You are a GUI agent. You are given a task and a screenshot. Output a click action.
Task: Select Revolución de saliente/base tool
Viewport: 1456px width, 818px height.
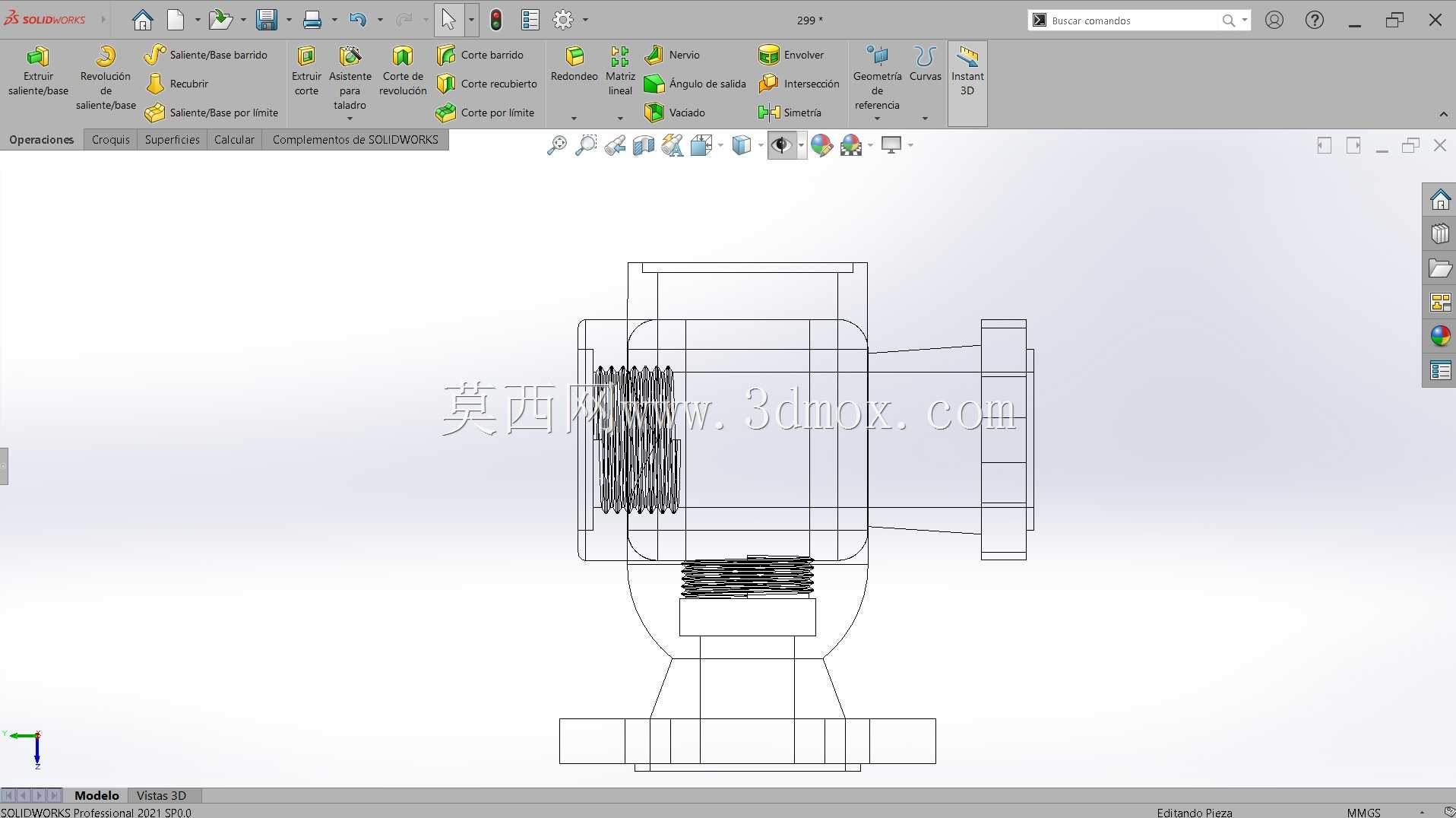pos(106,78)
